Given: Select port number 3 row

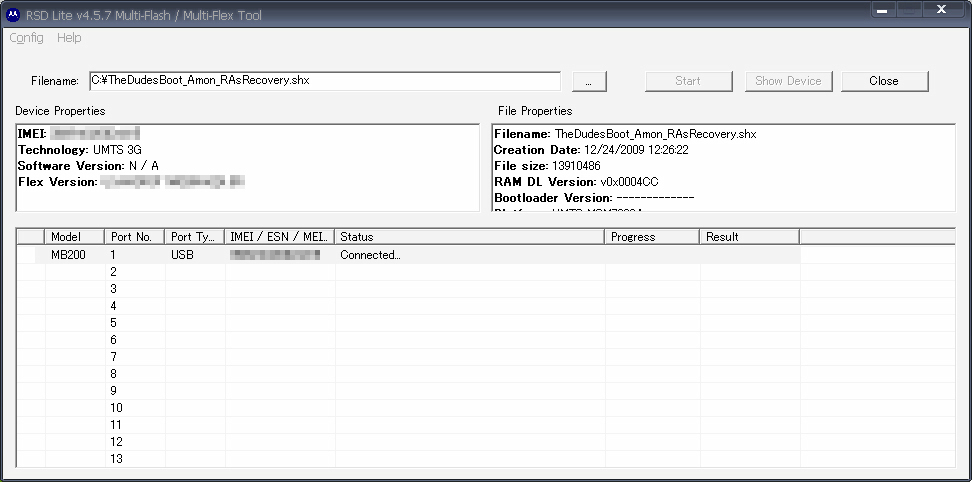Looking at the screenshot, I should [x=409, y=289].
